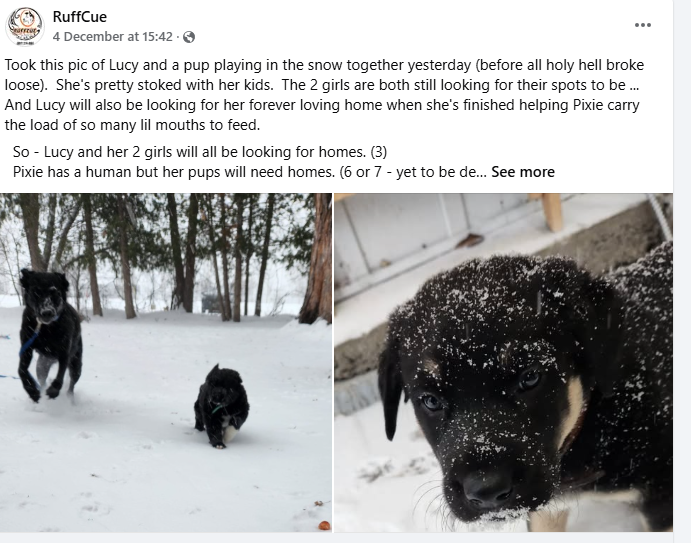Open the three-dots post options menu
This screenshot has width=691, height=543.
643,25
